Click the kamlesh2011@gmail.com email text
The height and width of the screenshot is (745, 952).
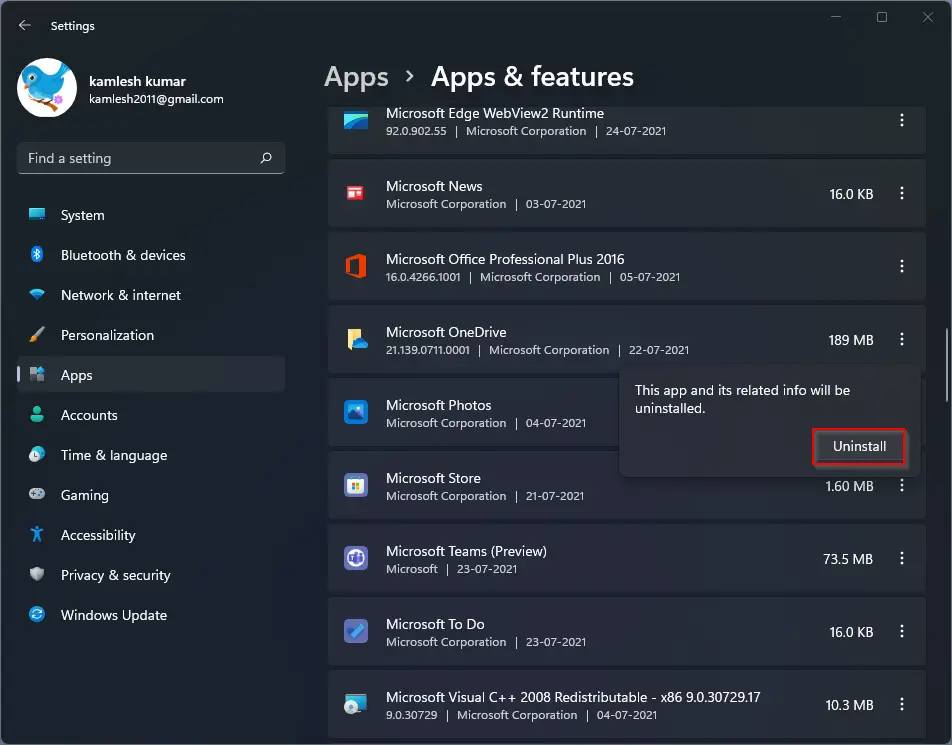156,99
